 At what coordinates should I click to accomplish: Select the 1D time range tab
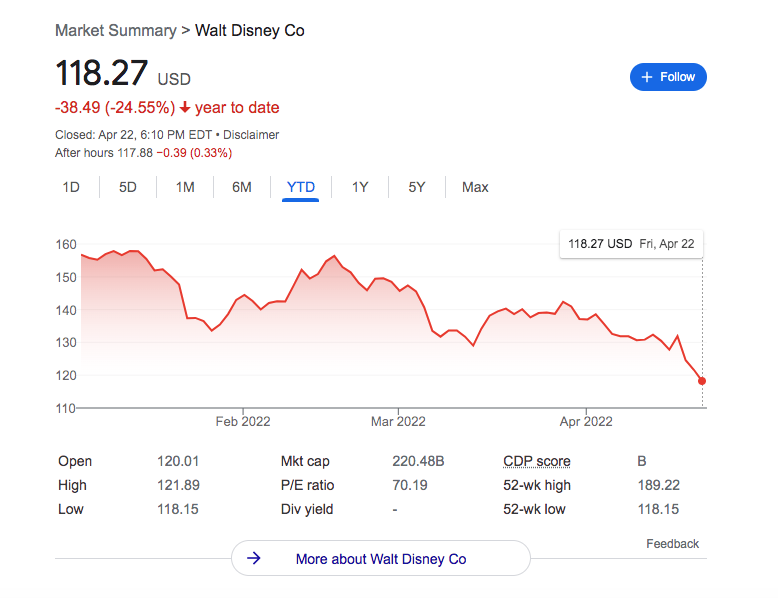pos(71,187)
